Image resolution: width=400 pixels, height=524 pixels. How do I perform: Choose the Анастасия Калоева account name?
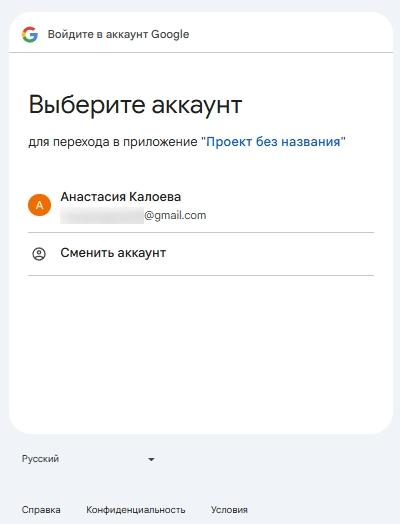(x=121, y=196)
